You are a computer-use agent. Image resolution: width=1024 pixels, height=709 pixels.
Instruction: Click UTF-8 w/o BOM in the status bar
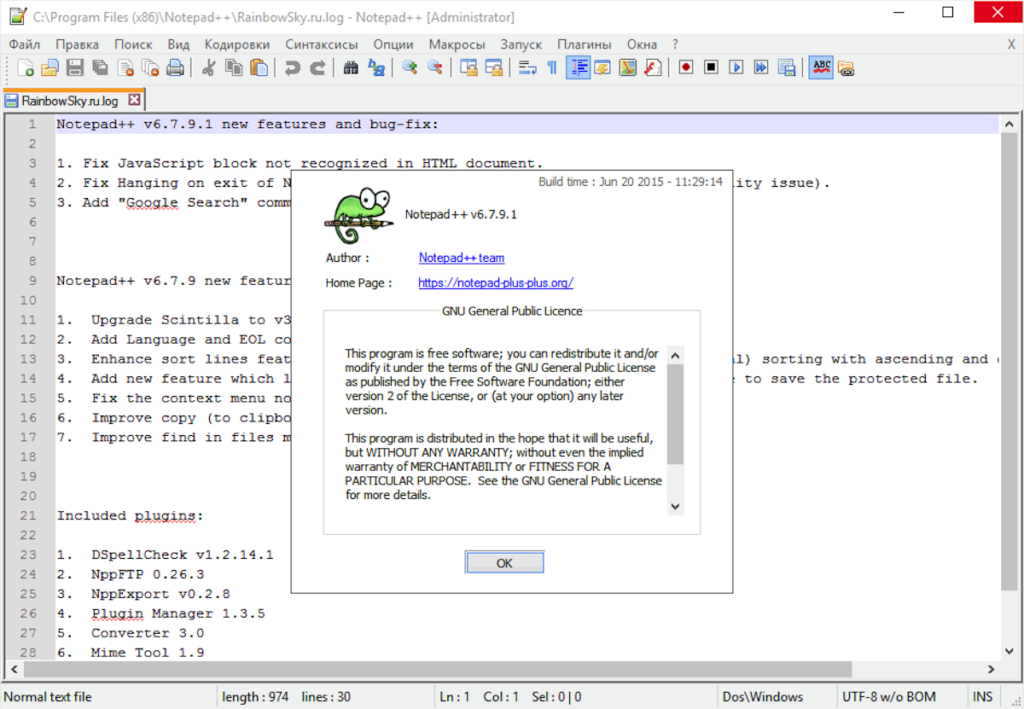[889, 697]
